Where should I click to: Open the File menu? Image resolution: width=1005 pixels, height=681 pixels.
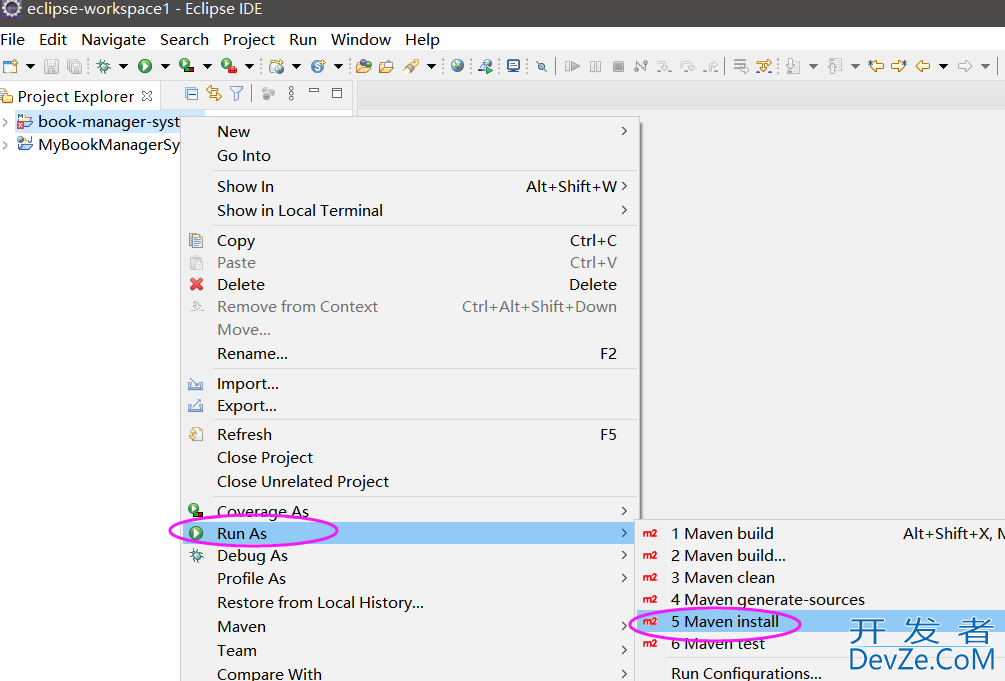tap(13, 40)
